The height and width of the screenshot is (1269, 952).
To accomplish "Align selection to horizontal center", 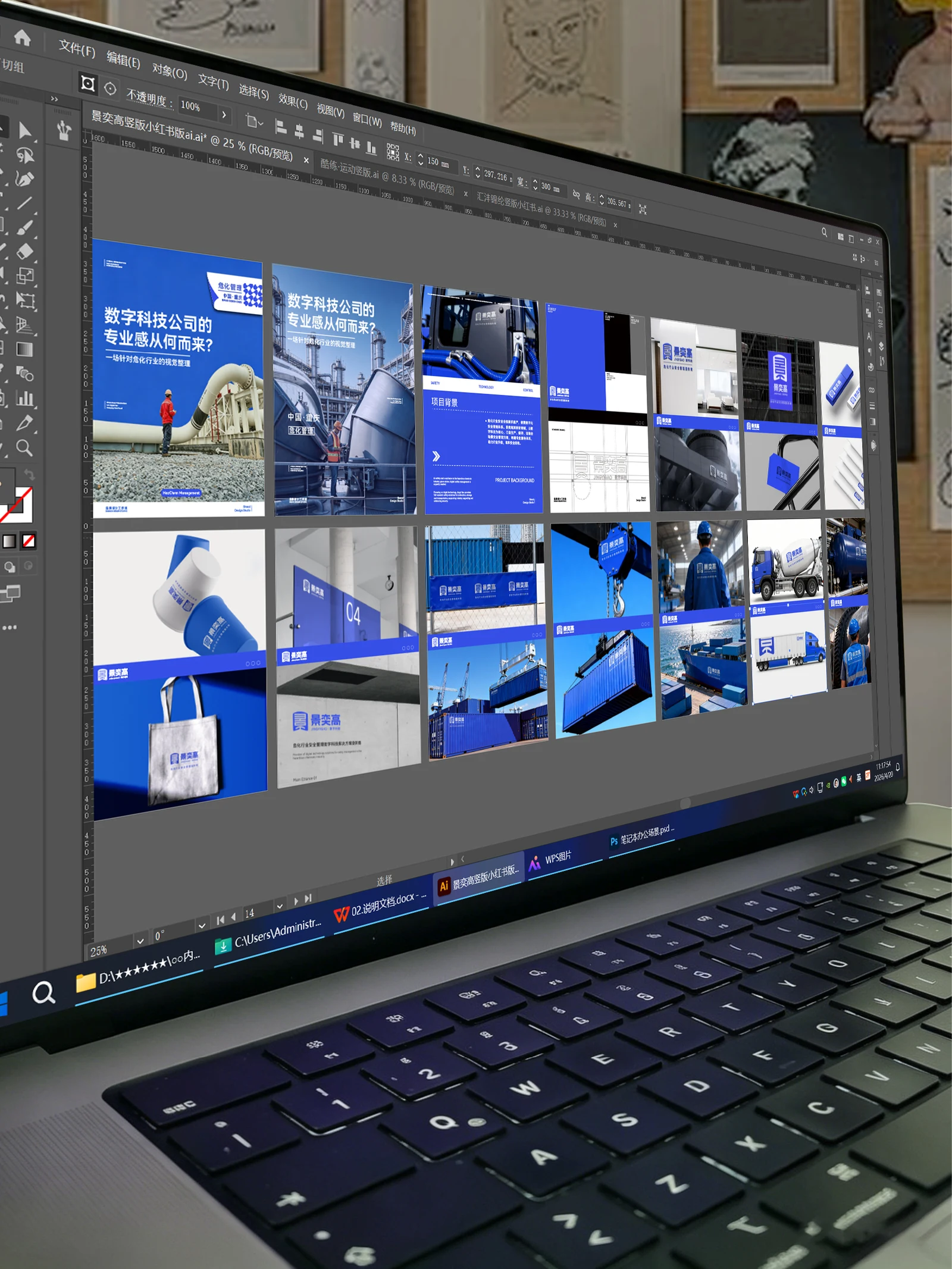I will click(299, 131).
